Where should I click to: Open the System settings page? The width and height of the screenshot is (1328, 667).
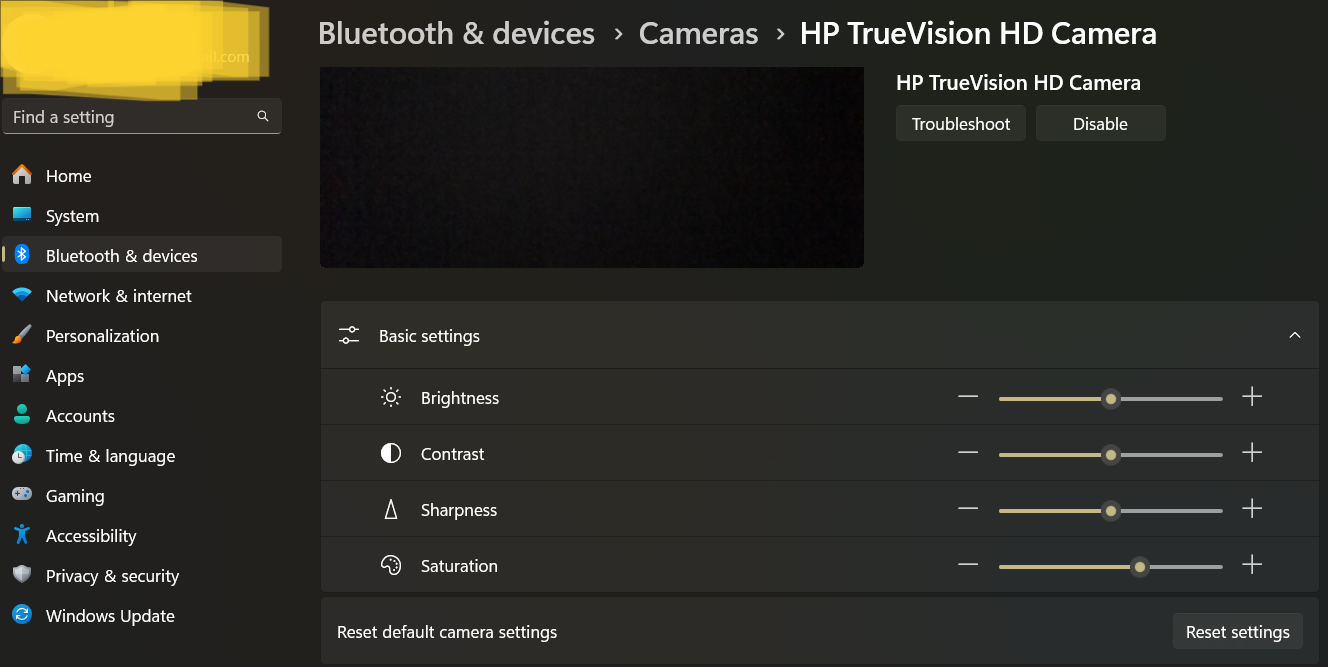click(x=142, y=216)
